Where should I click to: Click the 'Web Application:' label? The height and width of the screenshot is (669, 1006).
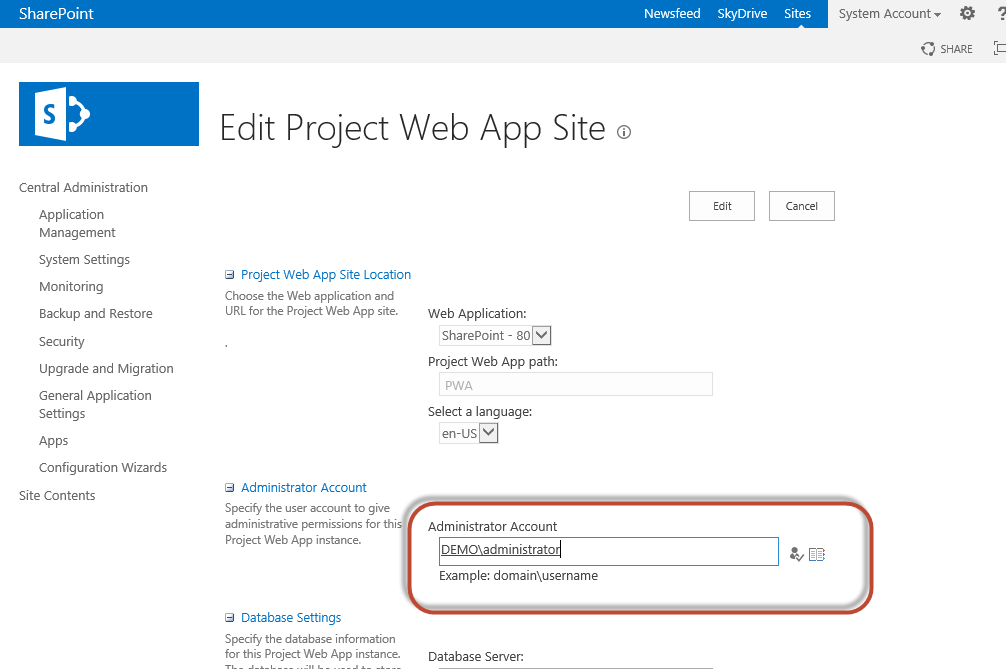(477, 314)
